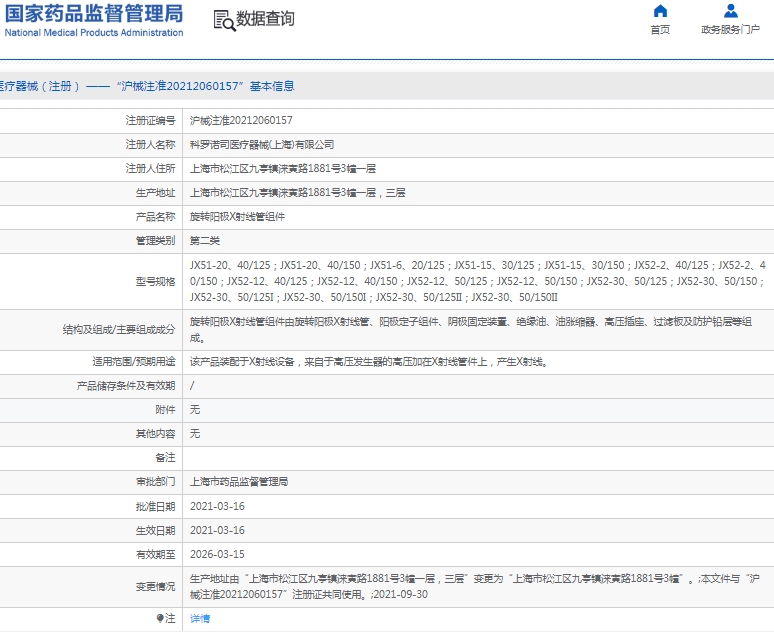Select the value 沪械注准20212060157 in table

coord(241,120)
